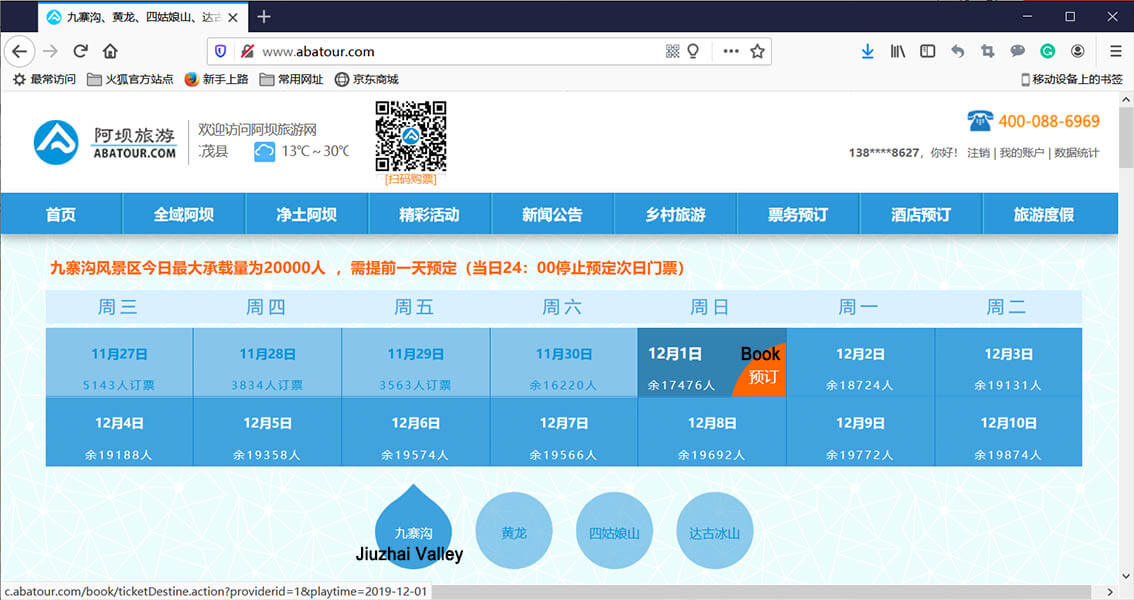Open the chat bubble toolbar icon

coord(1018,51)
